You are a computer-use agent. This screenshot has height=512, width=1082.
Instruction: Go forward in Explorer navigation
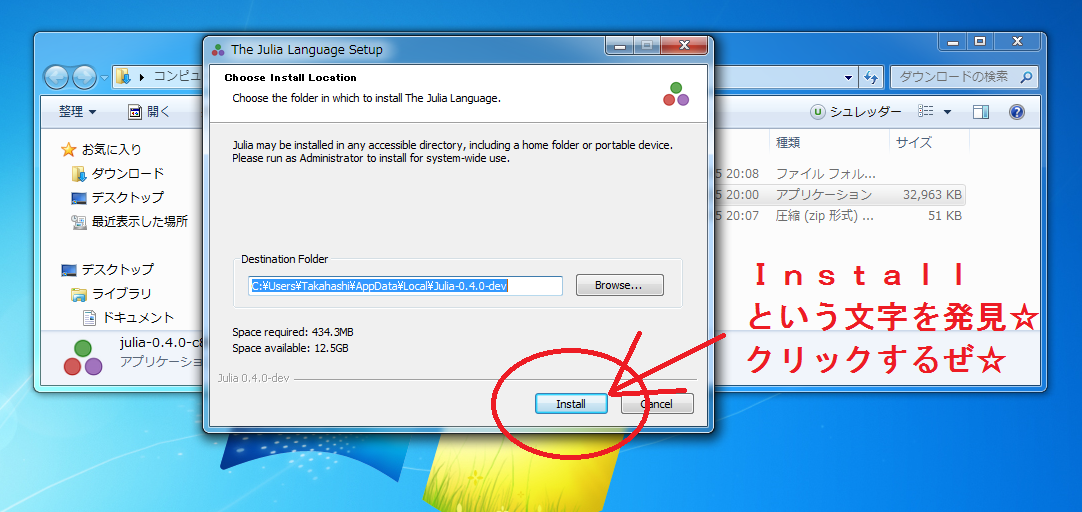83,77
